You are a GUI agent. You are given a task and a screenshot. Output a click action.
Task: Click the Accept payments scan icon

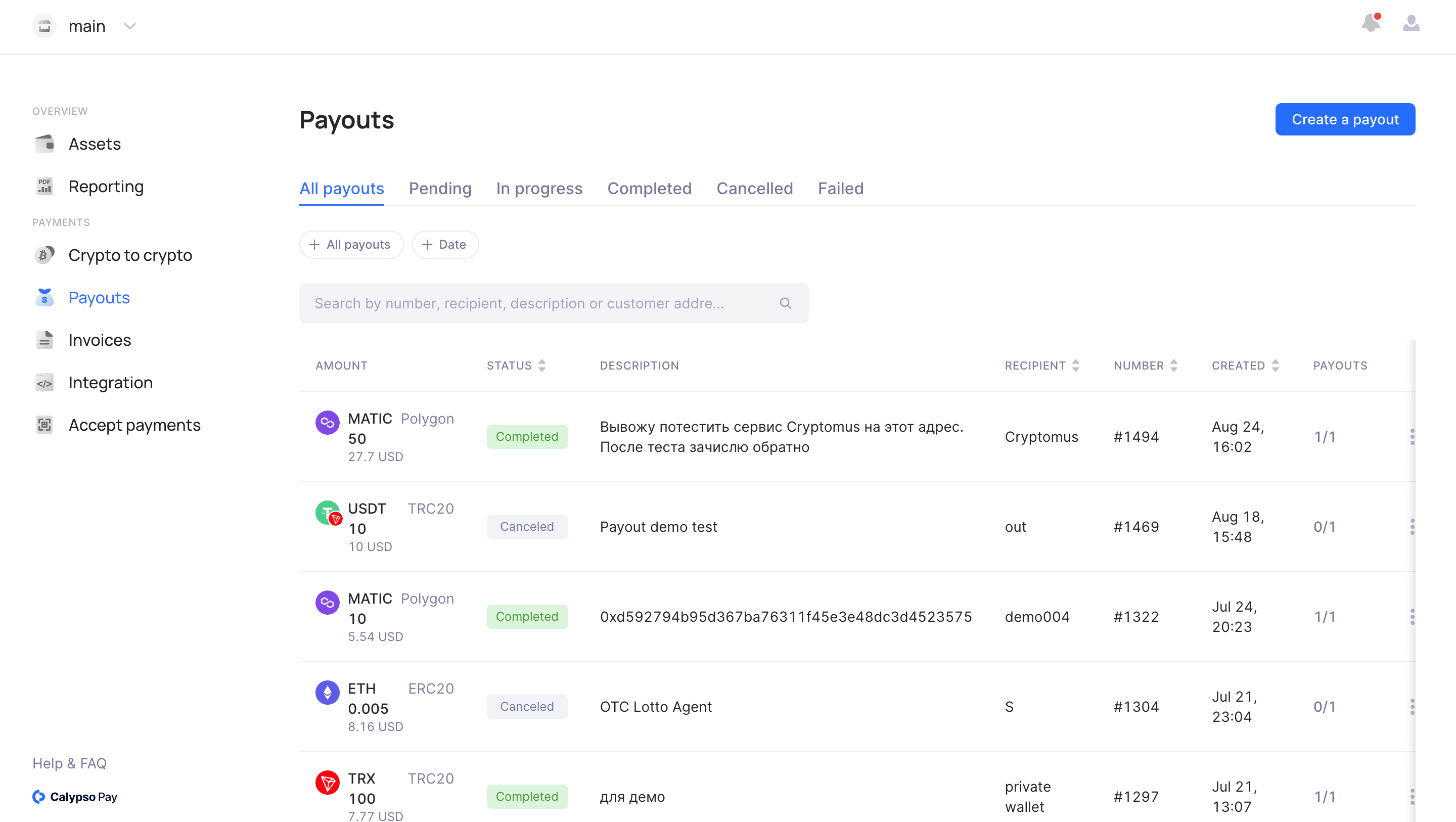[44, 425]
